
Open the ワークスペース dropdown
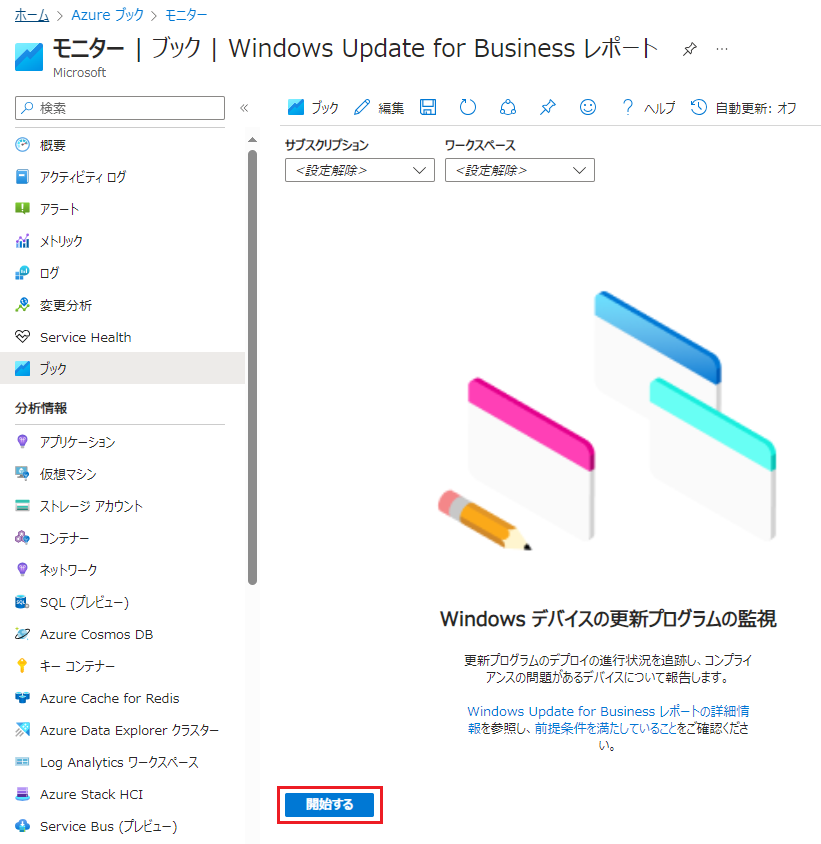click(520, 170)
